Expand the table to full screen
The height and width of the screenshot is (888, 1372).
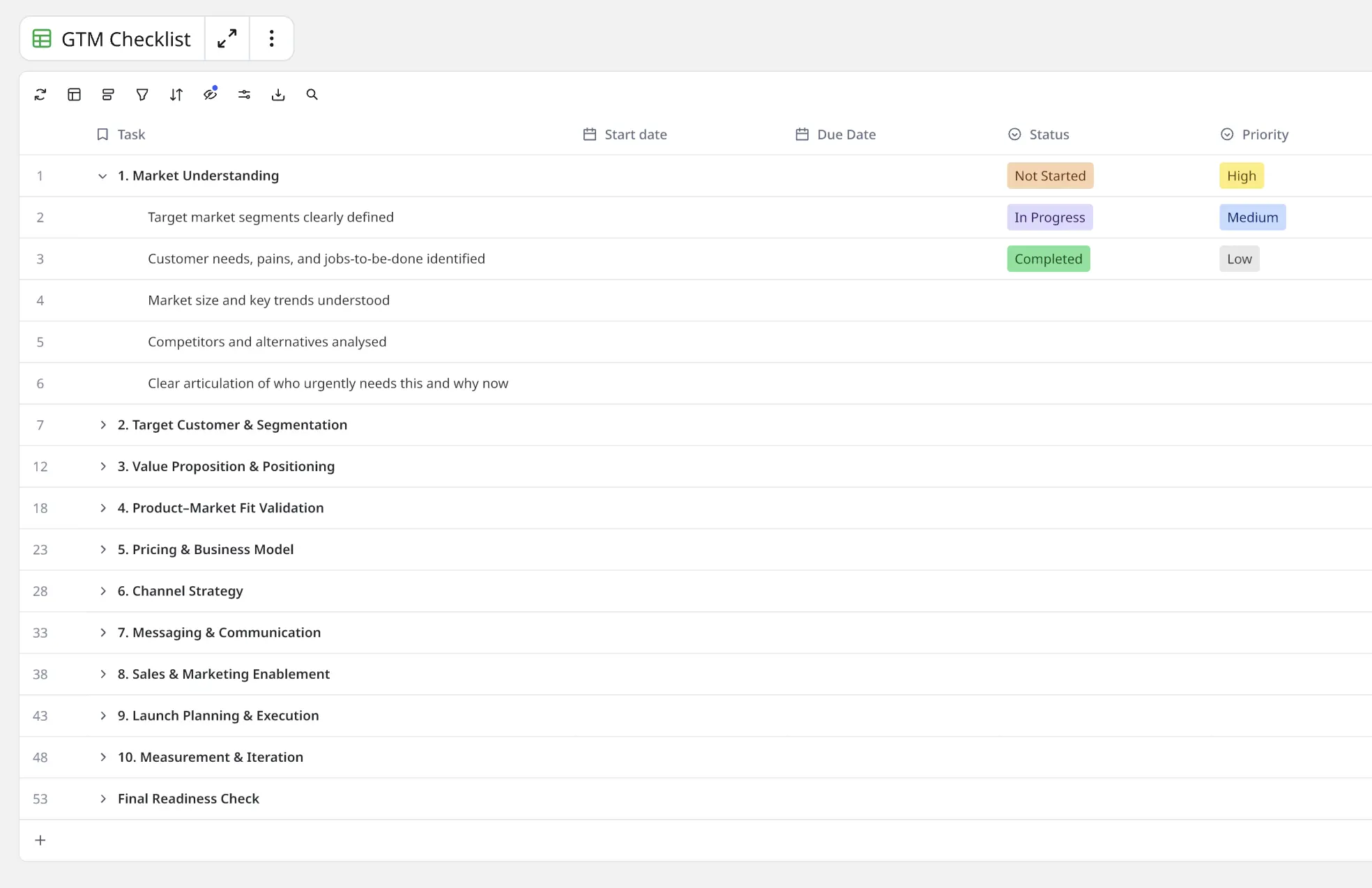(x=227, y=38)
